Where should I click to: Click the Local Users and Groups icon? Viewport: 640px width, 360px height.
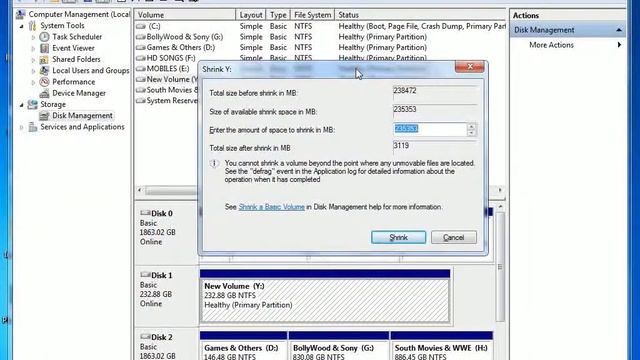(44, 71)
